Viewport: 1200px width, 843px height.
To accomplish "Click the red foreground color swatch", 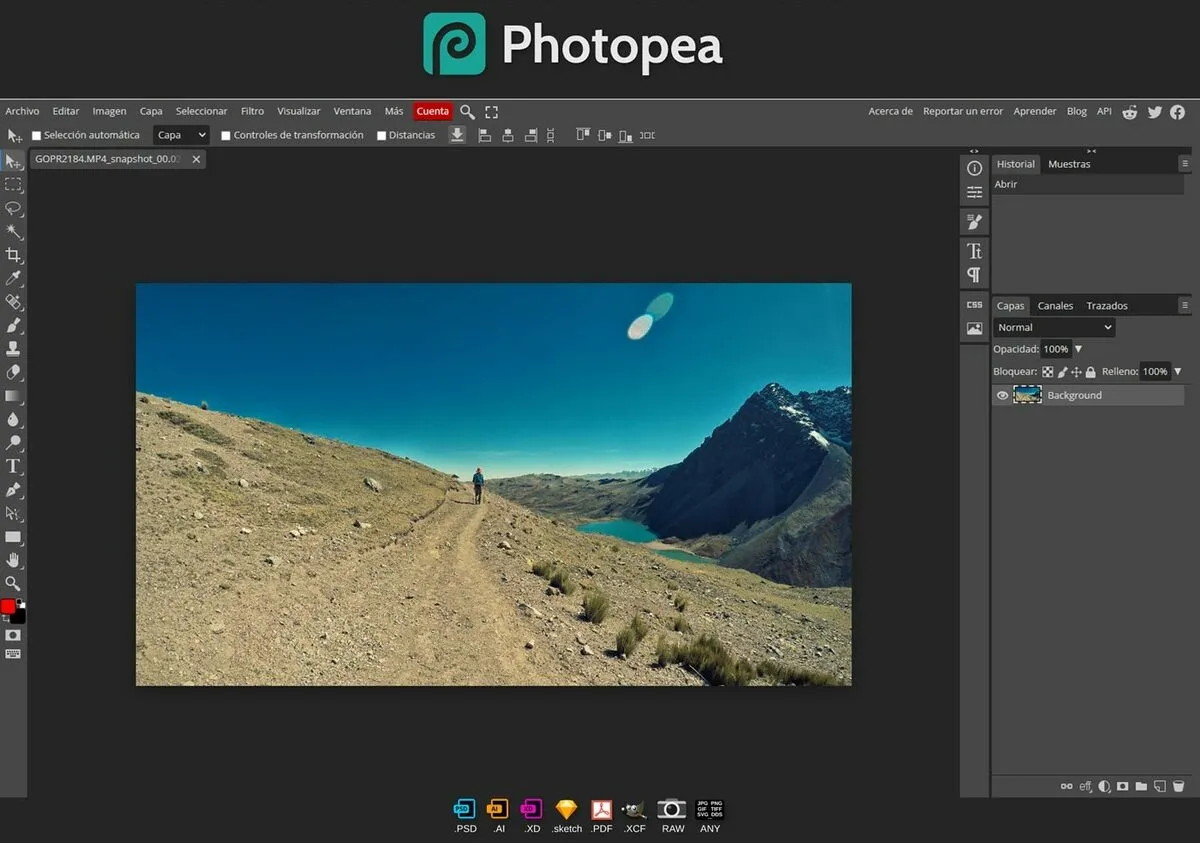I will (8, 607).
